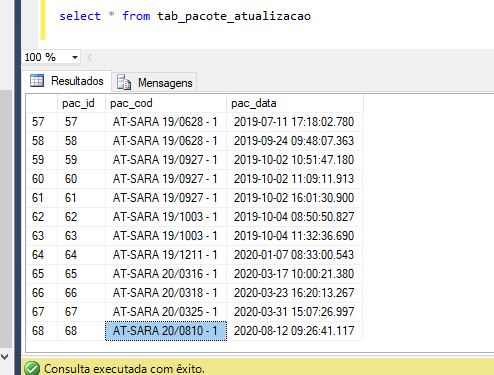
Task: Switch to the Resultados tab
Action: pyautogui.click(x=67, y=81)
